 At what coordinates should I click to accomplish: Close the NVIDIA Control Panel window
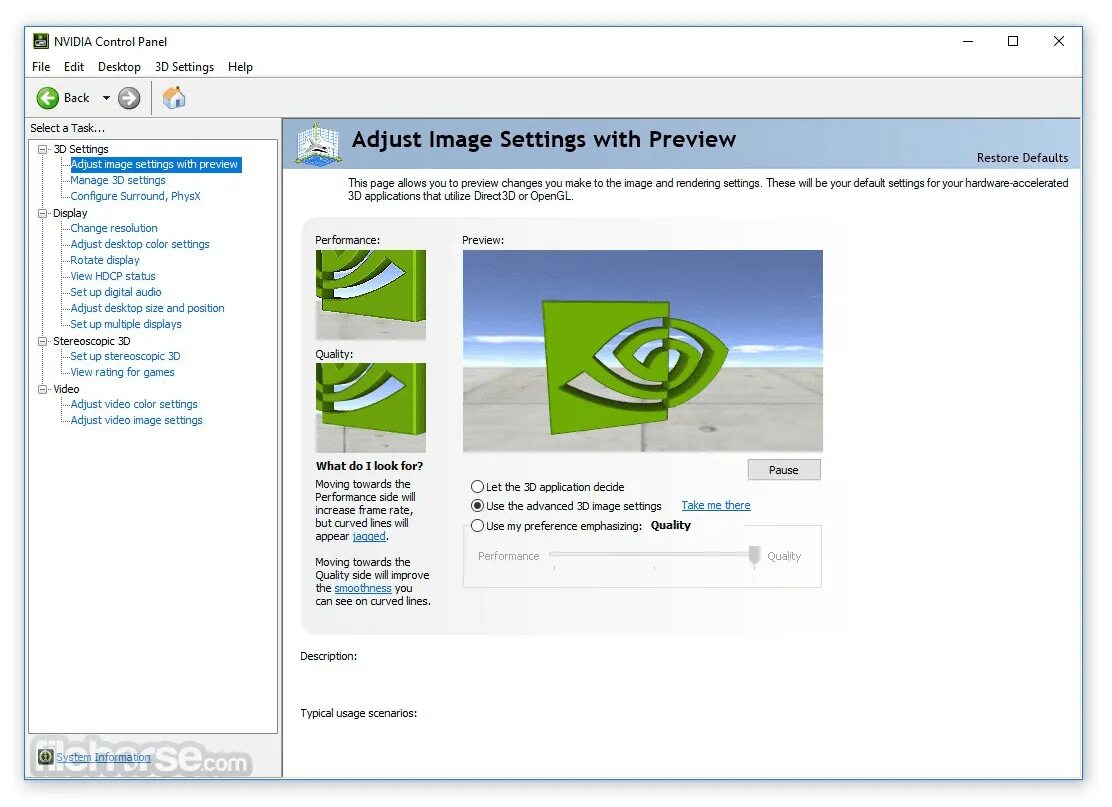1059,41
